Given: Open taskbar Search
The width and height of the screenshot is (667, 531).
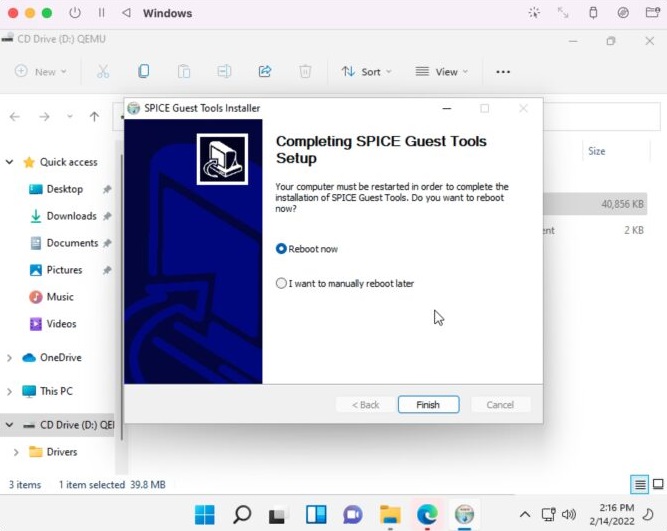Looking at the screenshot, I should pos(242,514).
